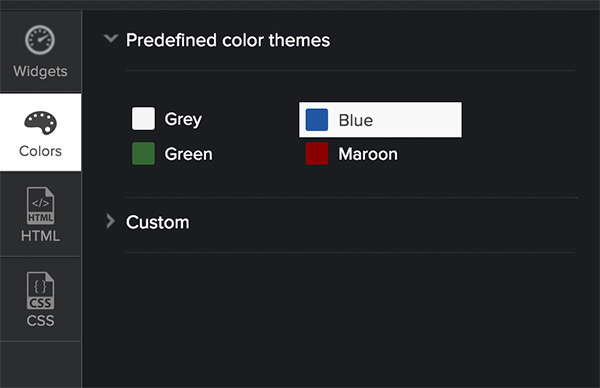Choose the Maroon theme label

(368, 154)
